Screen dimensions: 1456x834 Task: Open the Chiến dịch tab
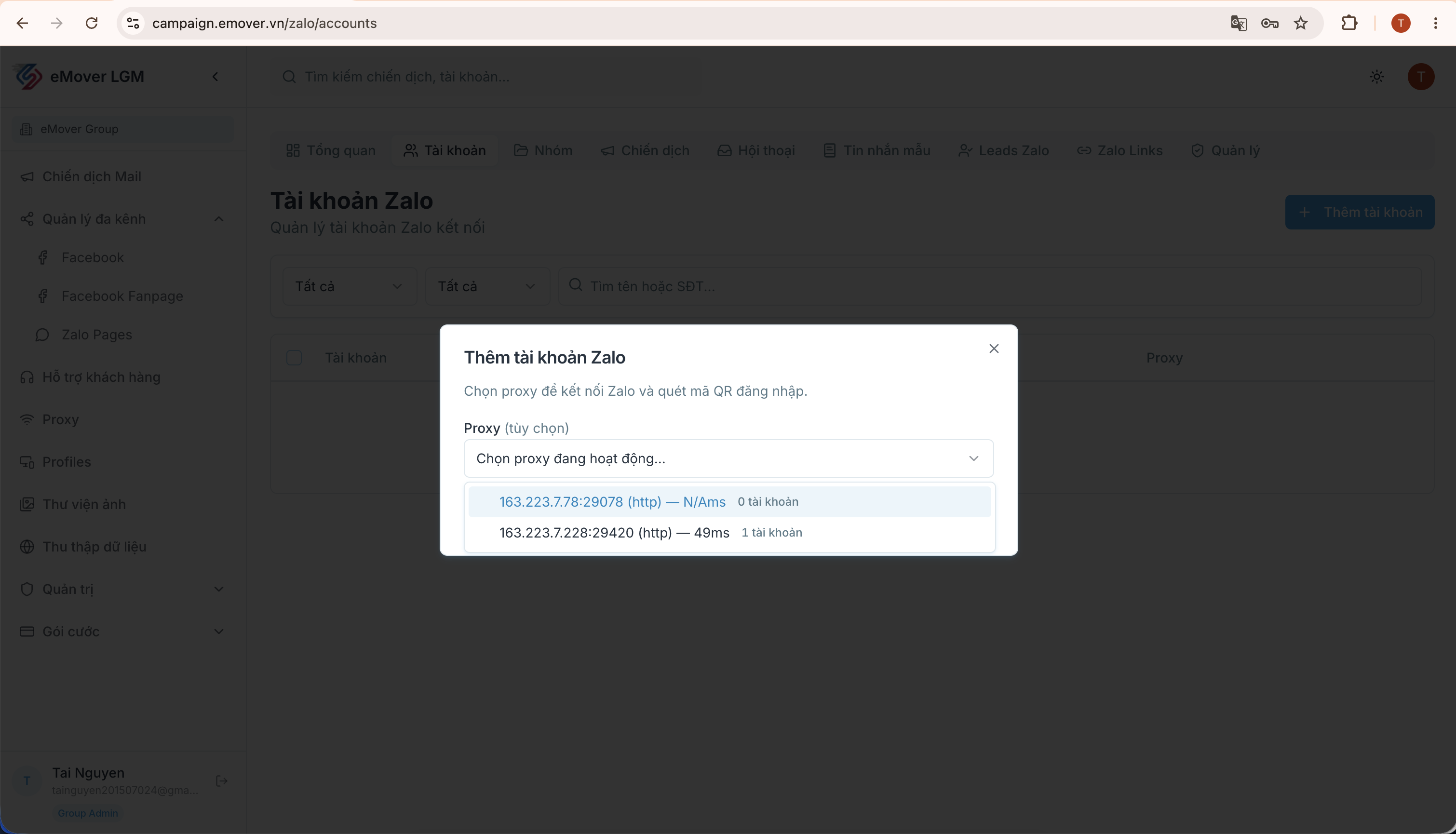pos(645,150)
